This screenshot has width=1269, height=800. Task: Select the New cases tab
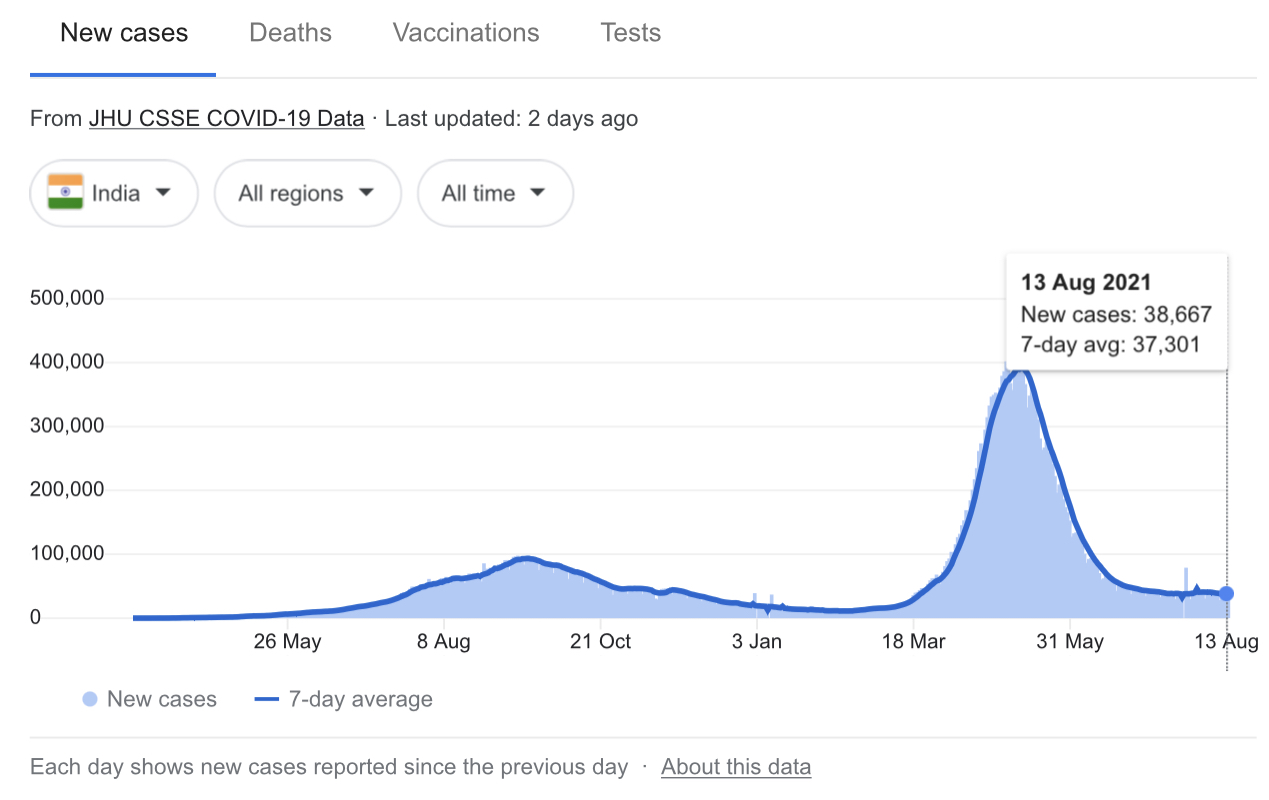point(124,33)
